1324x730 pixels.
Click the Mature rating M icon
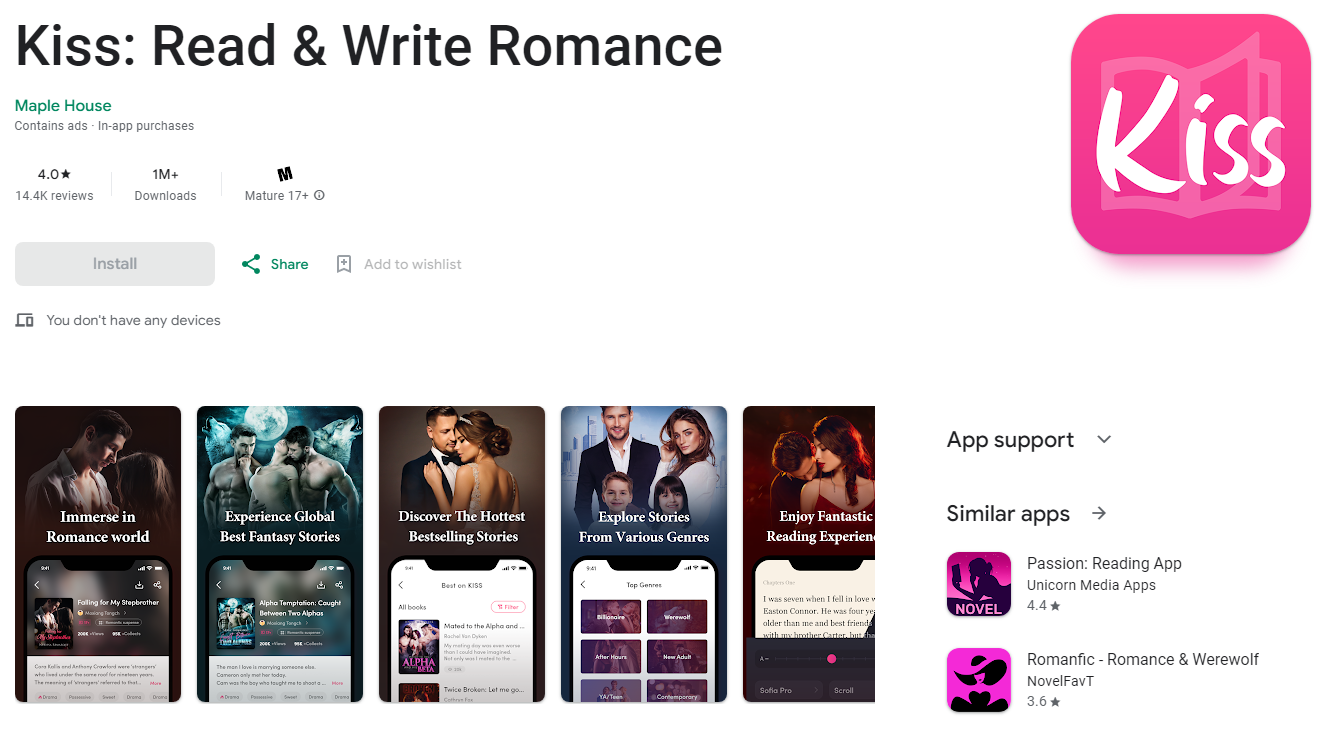[285, 174]
